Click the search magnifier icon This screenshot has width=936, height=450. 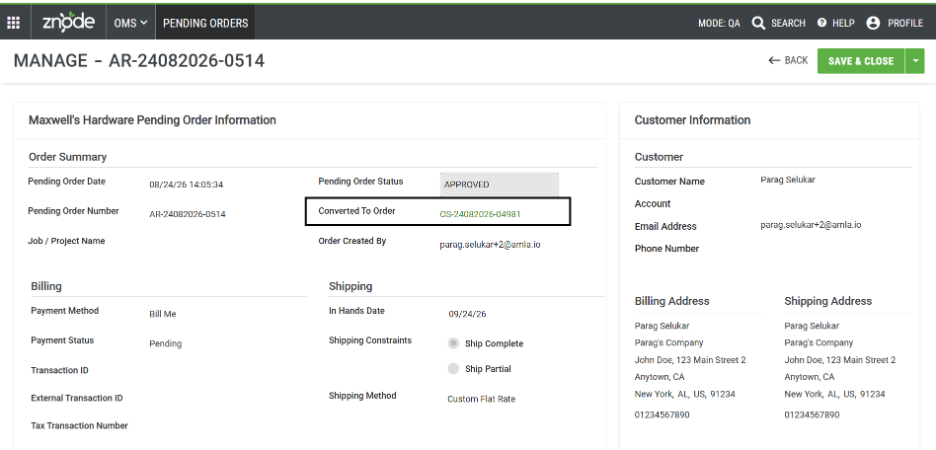point(758,23)
